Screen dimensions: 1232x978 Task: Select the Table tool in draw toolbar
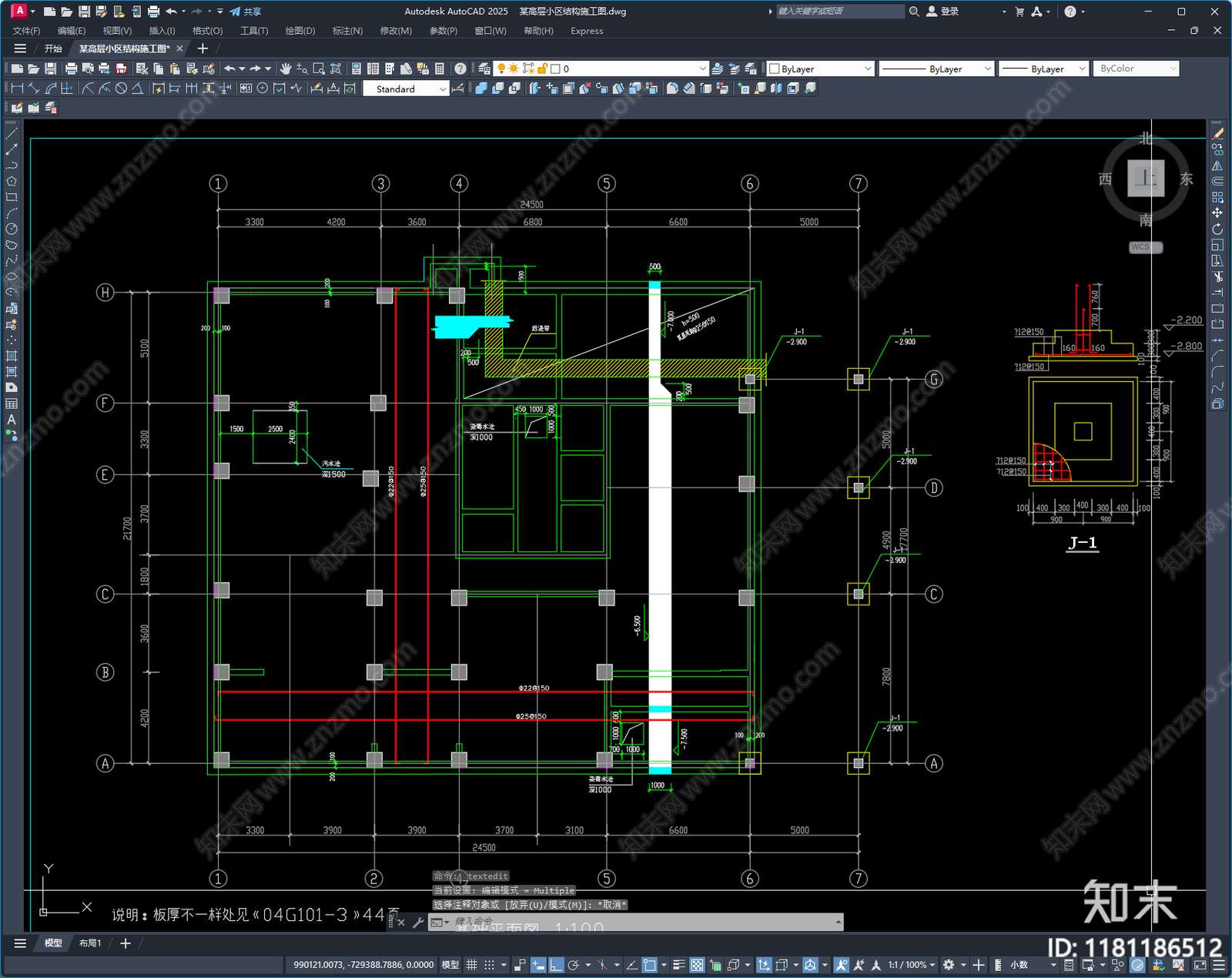pyautogui.click(x=11, y=404)
